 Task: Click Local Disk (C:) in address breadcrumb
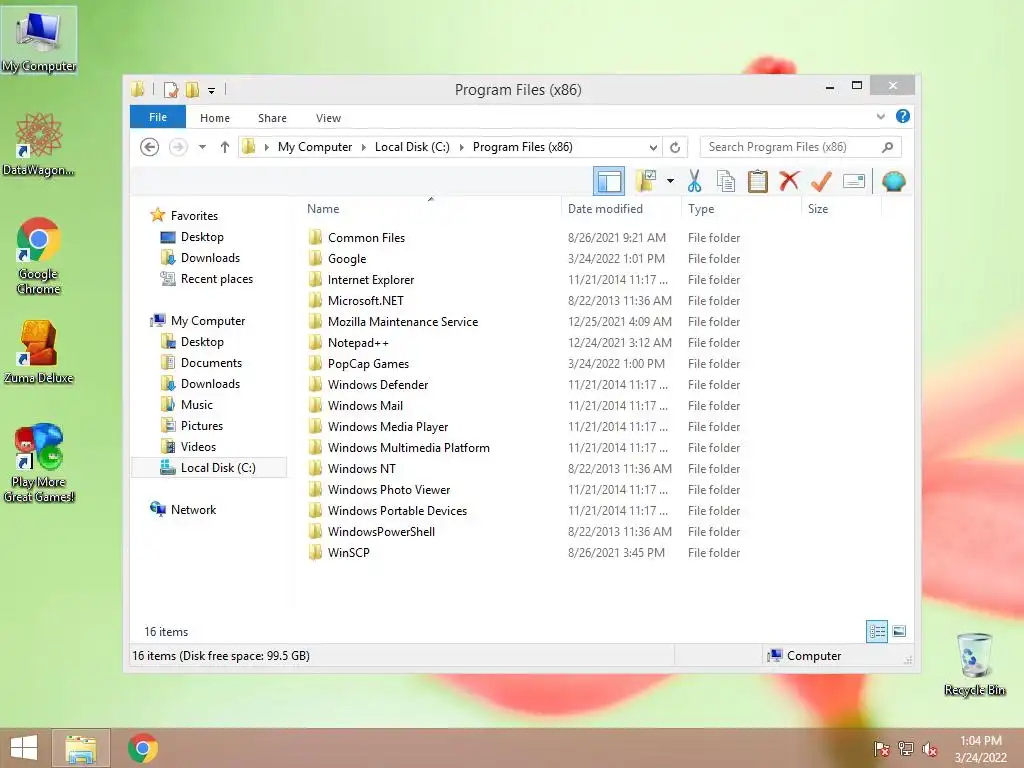(412, 147)
